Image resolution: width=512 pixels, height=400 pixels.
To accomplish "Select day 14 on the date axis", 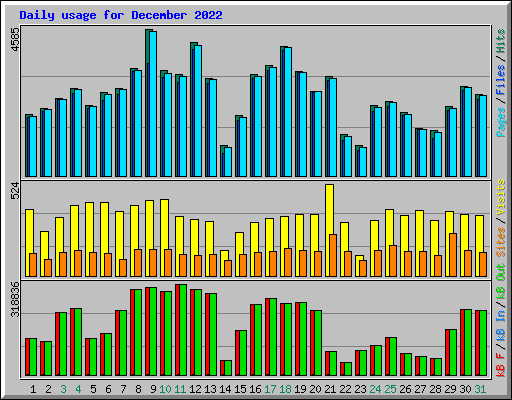I will (225, 389).
